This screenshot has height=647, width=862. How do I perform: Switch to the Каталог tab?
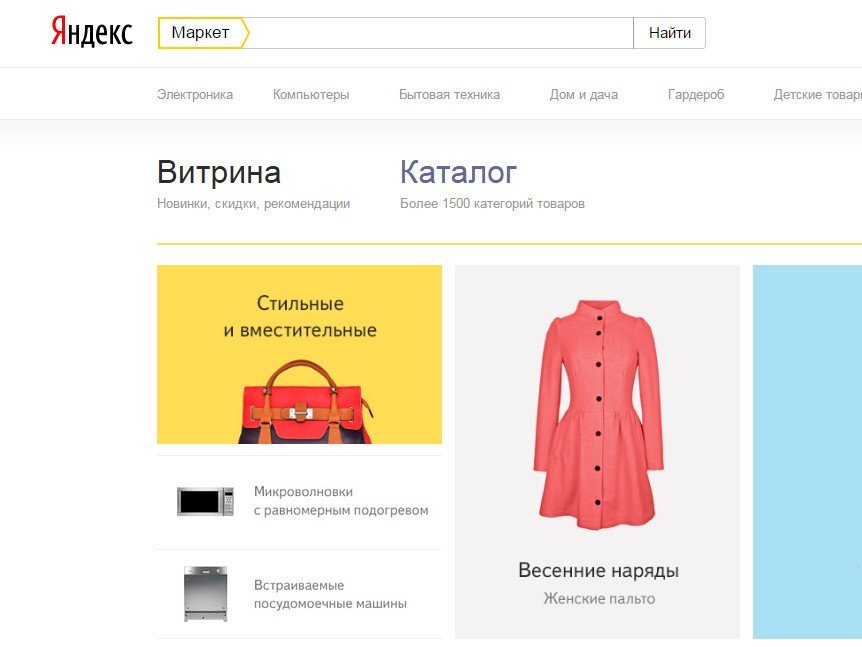coord(458,172)
